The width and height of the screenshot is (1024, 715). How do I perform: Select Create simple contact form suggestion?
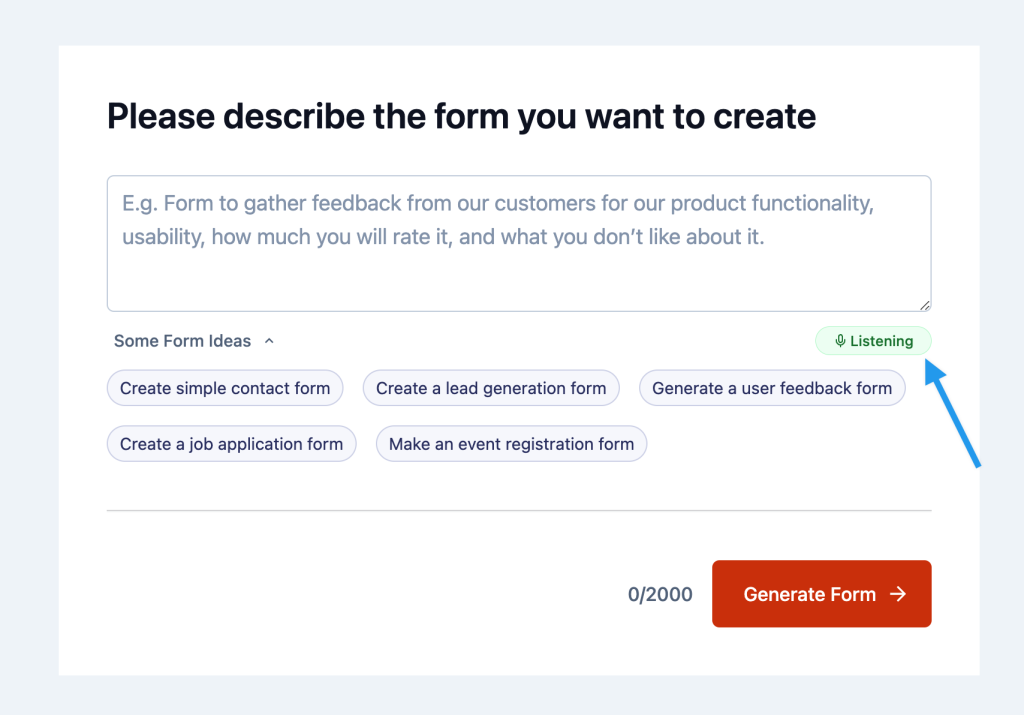point(224,388)
